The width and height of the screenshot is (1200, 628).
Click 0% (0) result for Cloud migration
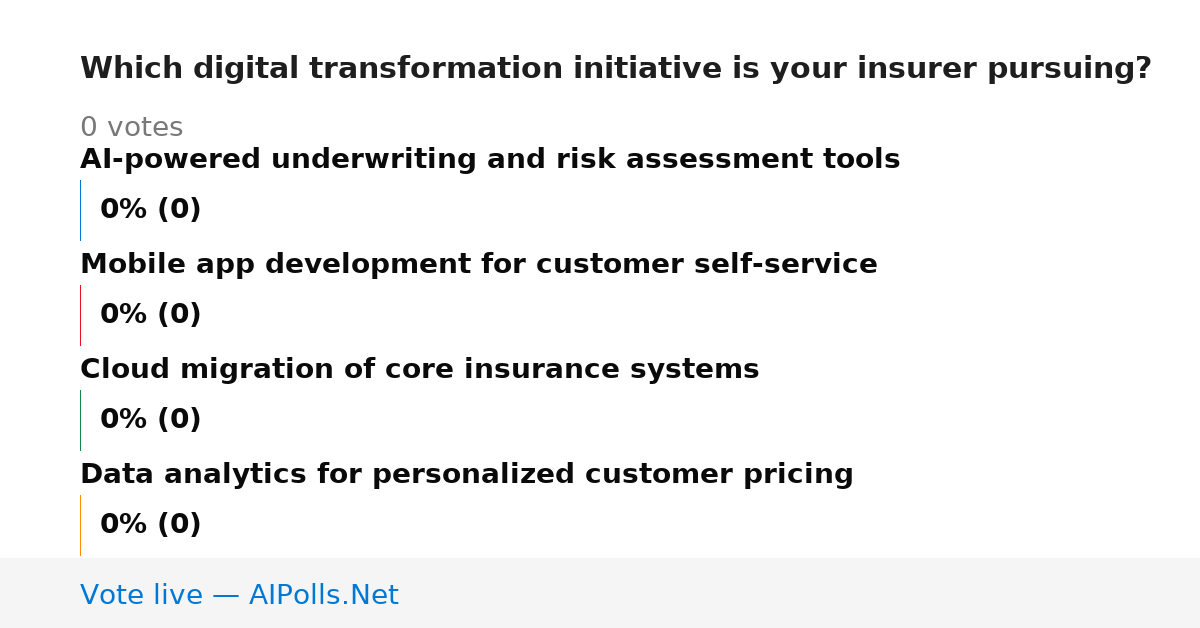tap(151, 420)
